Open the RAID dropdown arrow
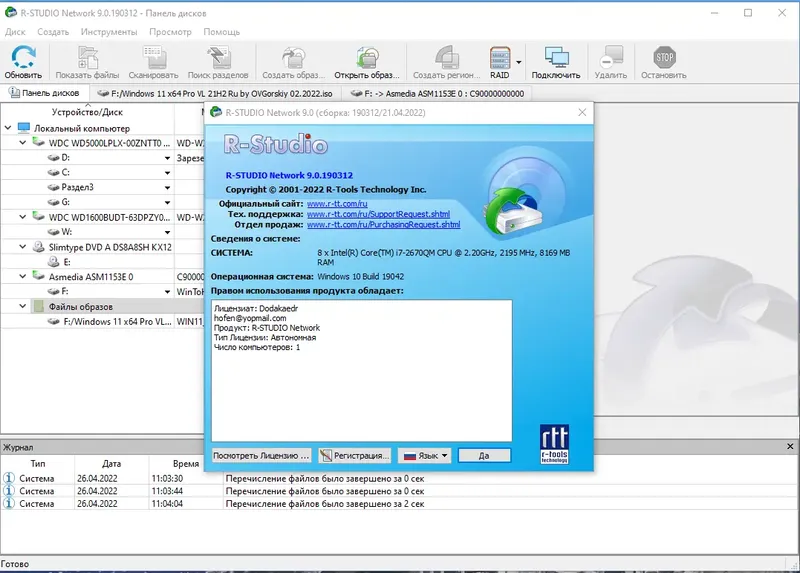The height and width of the screenshot is (573, 800). (519, 62)
